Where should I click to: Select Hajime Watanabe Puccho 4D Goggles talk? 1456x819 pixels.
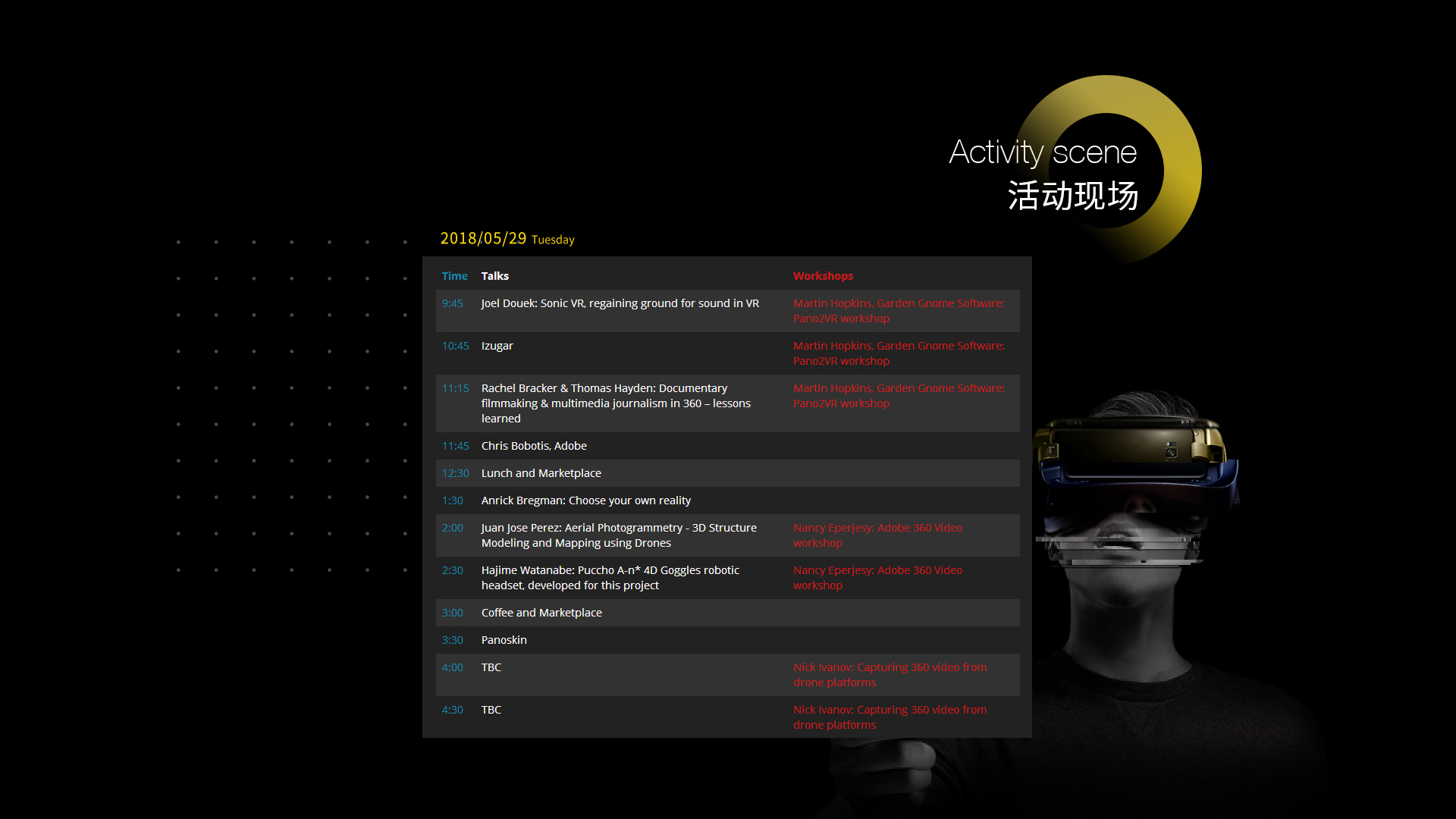click(610, 578)
